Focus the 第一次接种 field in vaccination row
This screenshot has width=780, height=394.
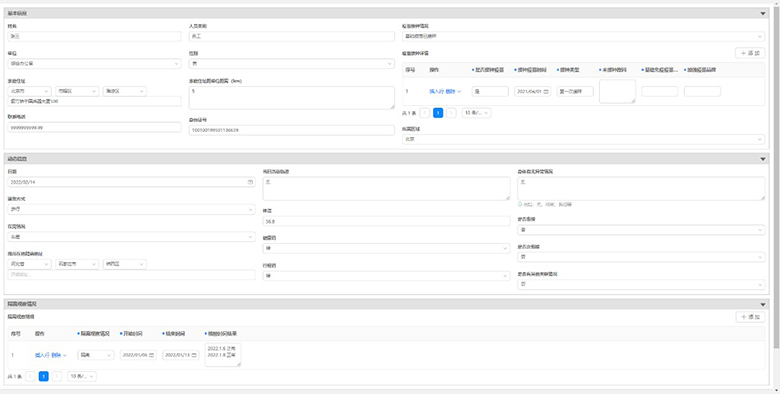click(575, 92)
